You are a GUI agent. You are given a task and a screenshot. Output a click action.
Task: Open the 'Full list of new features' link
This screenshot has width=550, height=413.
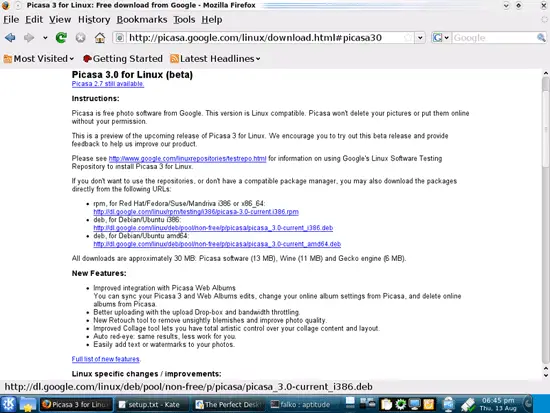[x=106, y=359]
